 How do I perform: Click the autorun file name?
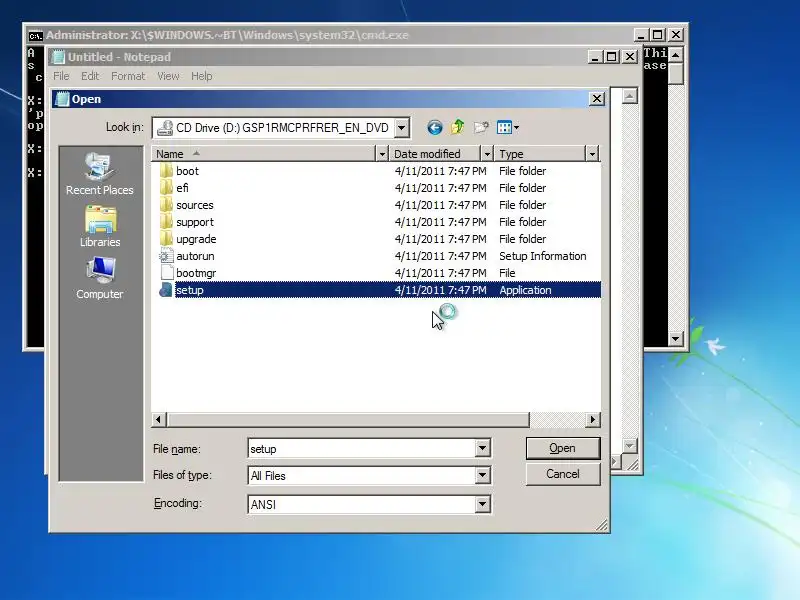(195, 256)
